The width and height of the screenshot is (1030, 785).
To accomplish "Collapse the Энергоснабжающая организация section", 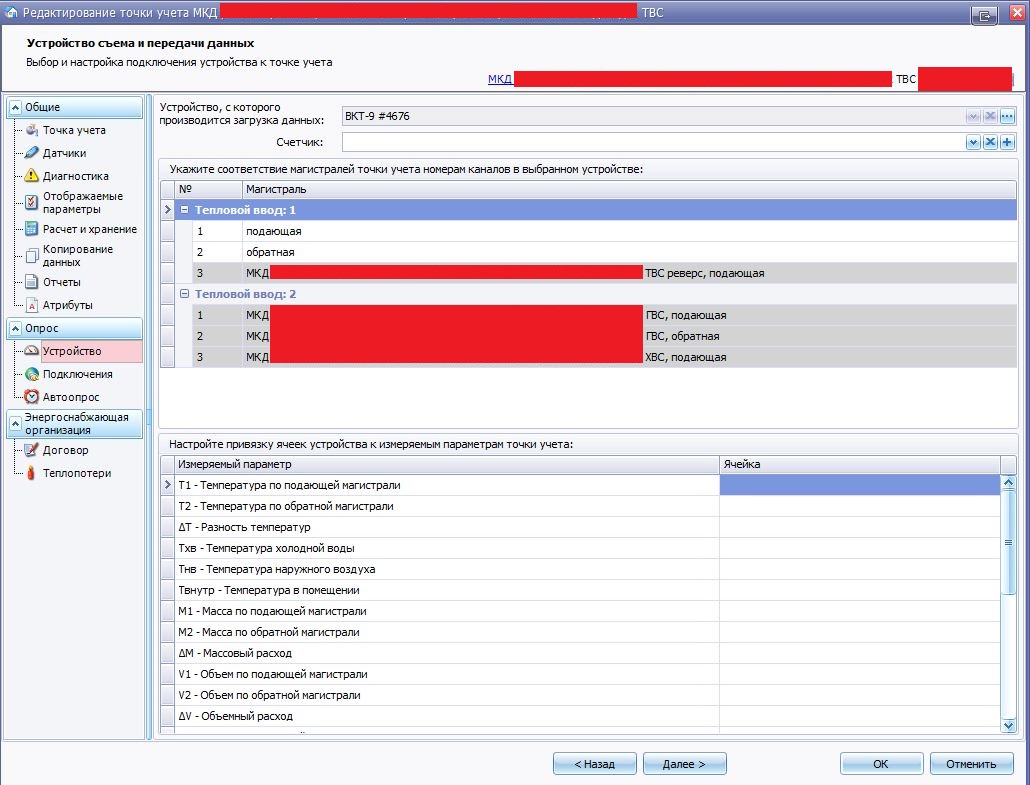I will click(x=16, y=424).
